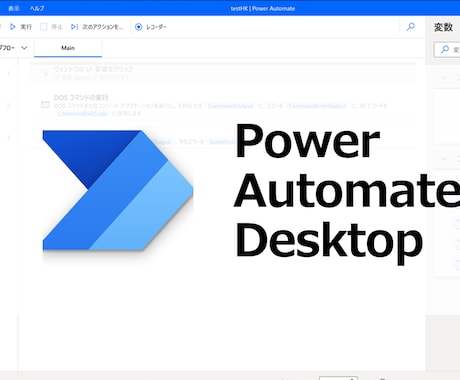Expand the サブフロー dropdown
Image resolution: width=460 pixels, height=380 pixels.
pos(13,48)
